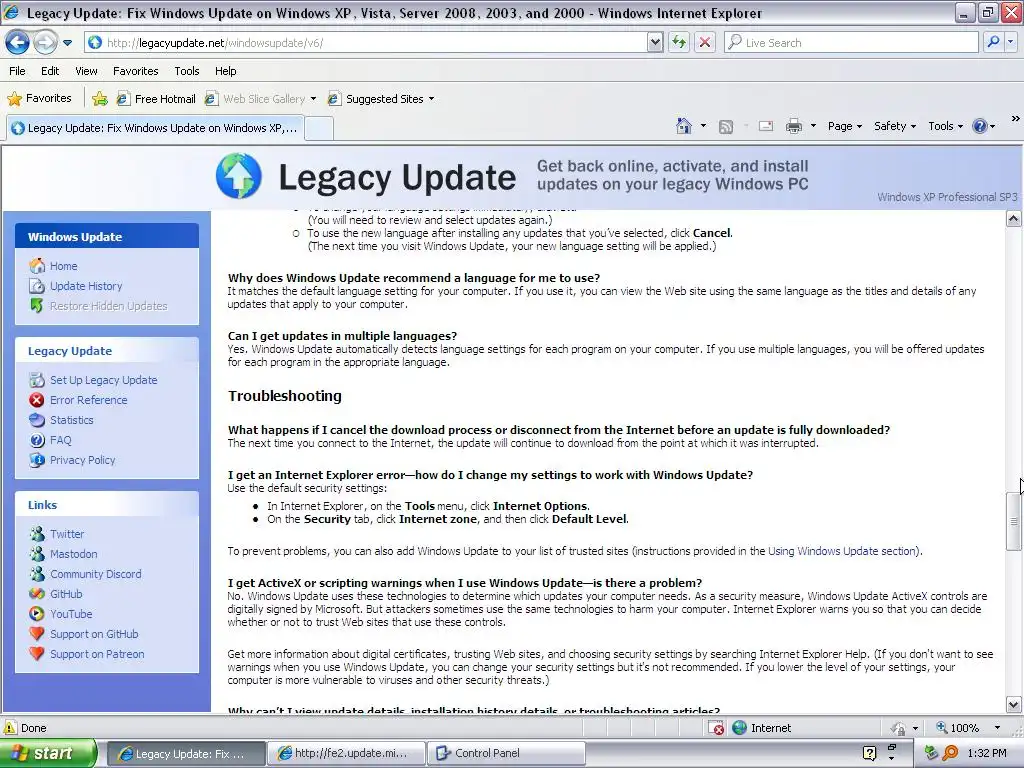Open Update History link
This screenshot has height=768, width=1024.
click(x=86, y=286)
